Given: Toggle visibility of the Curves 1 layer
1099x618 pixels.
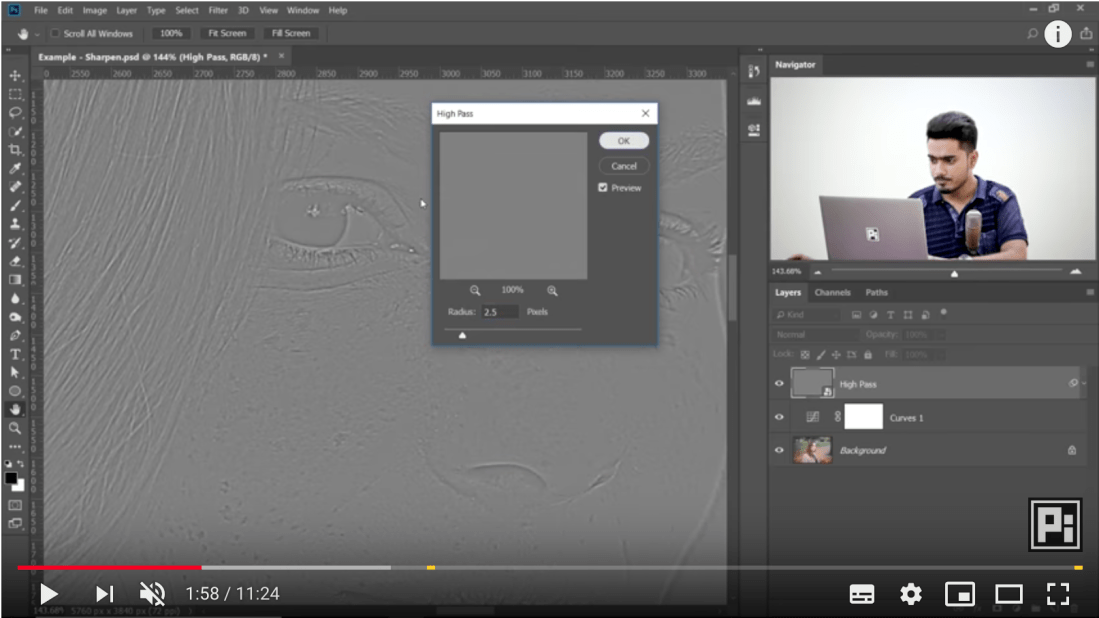Looking at the screenshot, I should 779,415.
